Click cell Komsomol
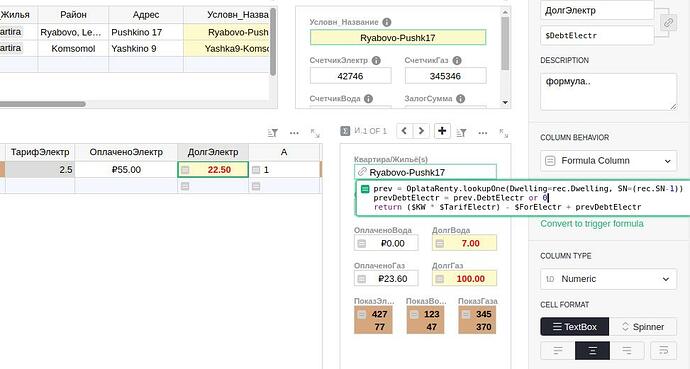This screenshot has height=369, width=690. 73,48
